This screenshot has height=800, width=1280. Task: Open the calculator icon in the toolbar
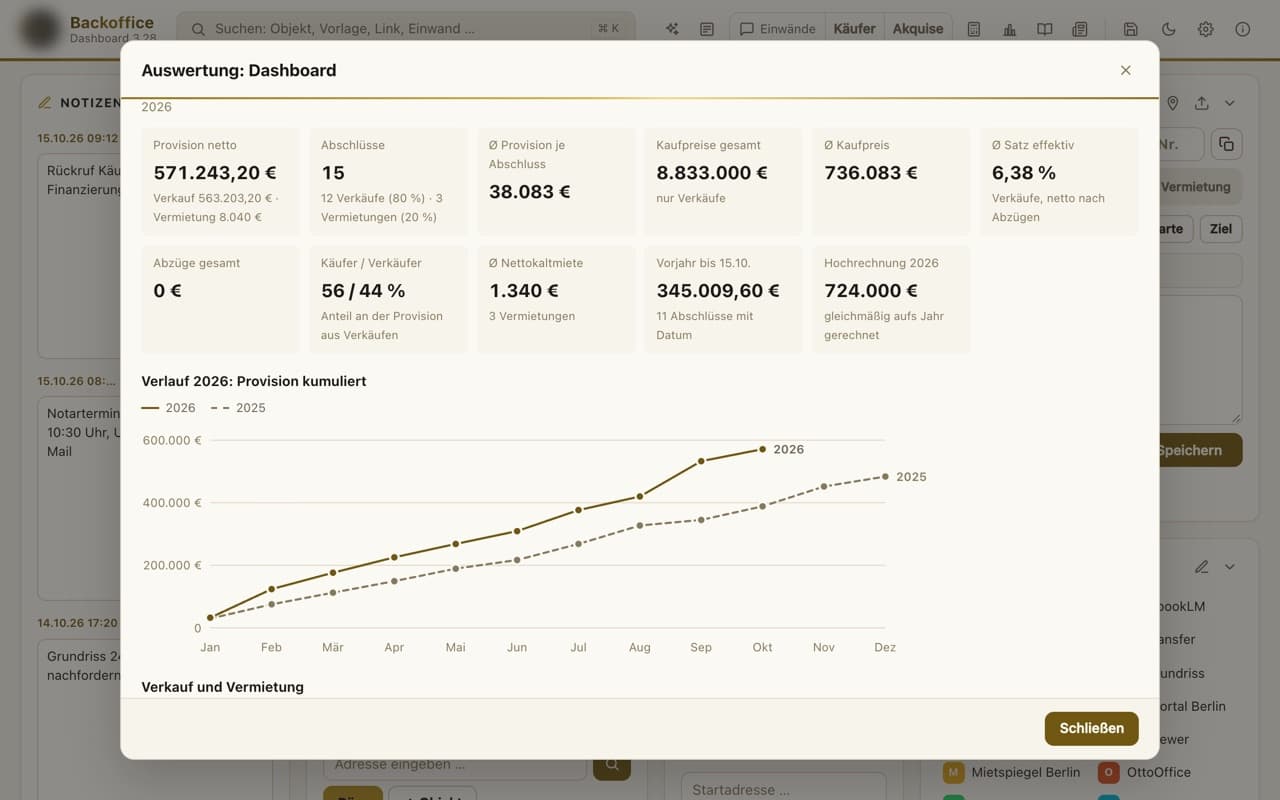coord(974,29)
